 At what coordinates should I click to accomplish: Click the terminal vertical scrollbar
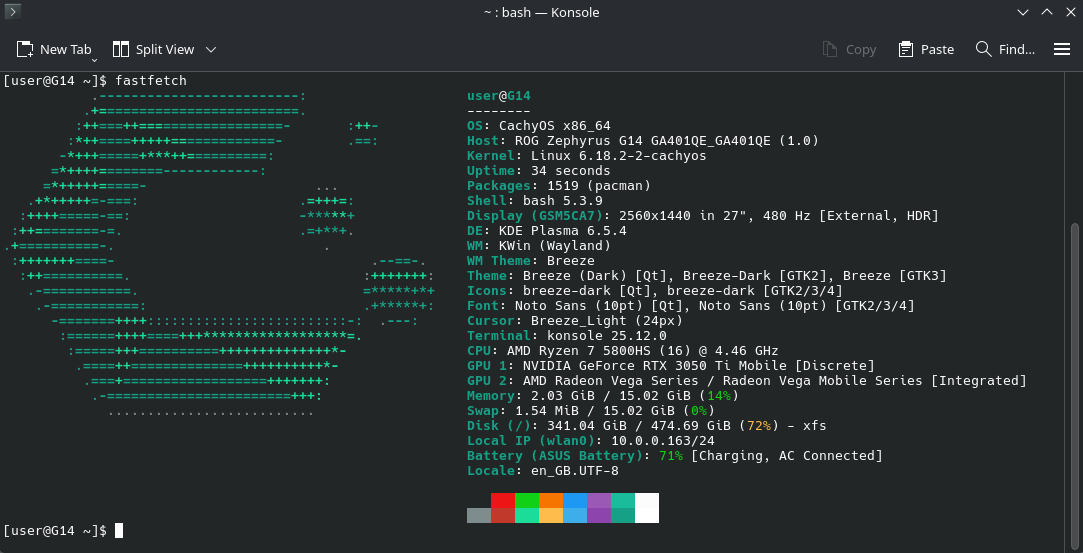tap(1074, 385)
